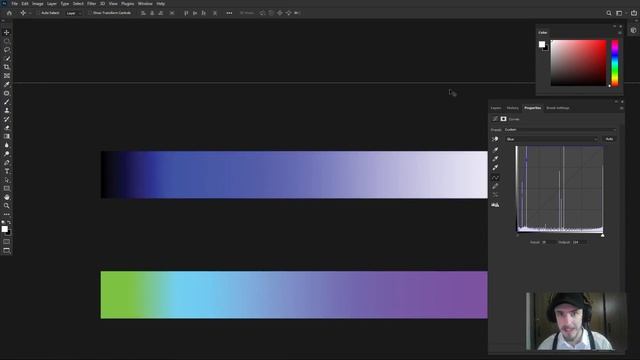Open the Window menu
This screenshot has height=360, width=640.
tap(145, 4)
